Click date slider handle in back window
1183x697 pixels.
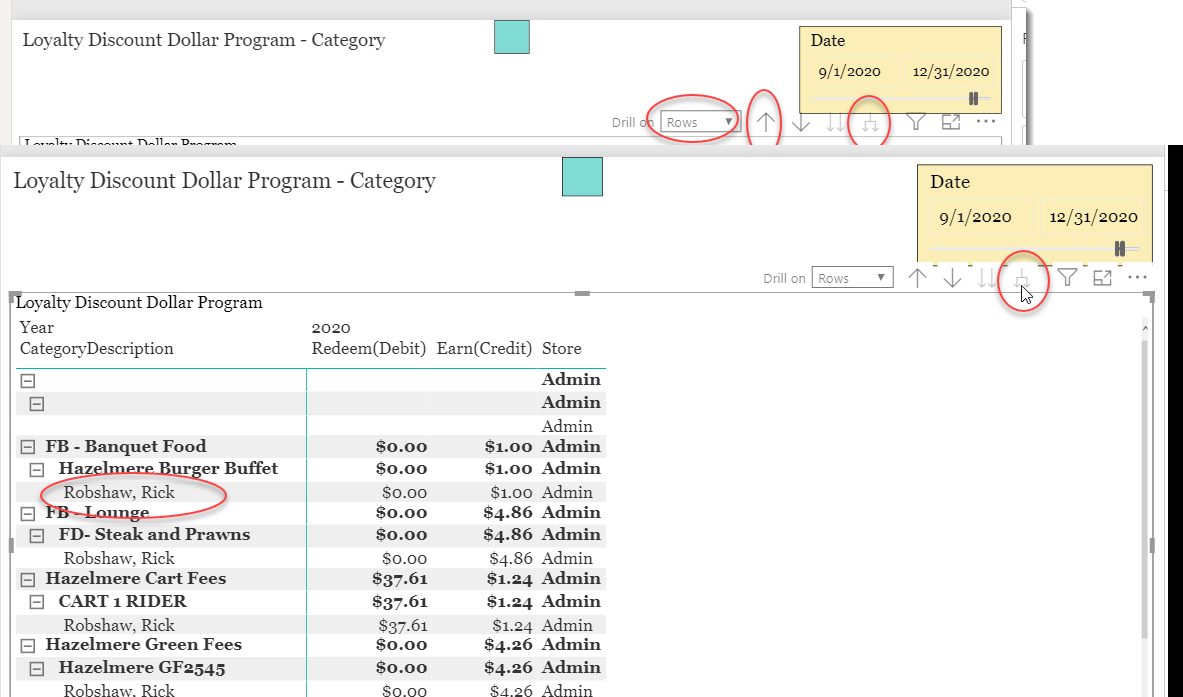pyautogui.click(x=973, y=99)
